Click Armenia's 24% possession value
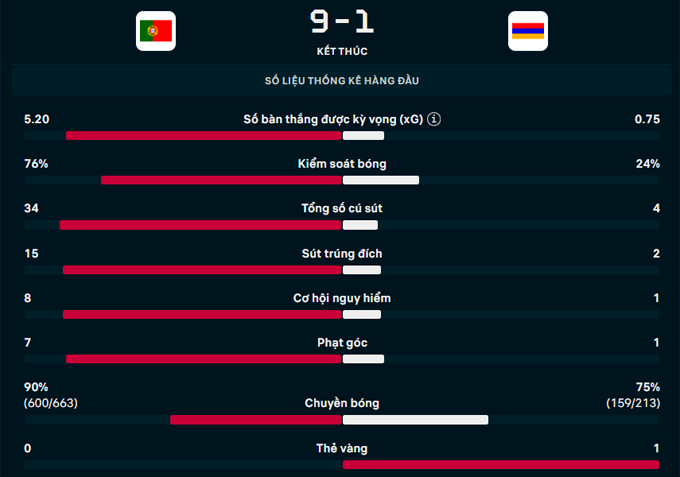This screenshot has height=477, width=680. click(647, 164)
